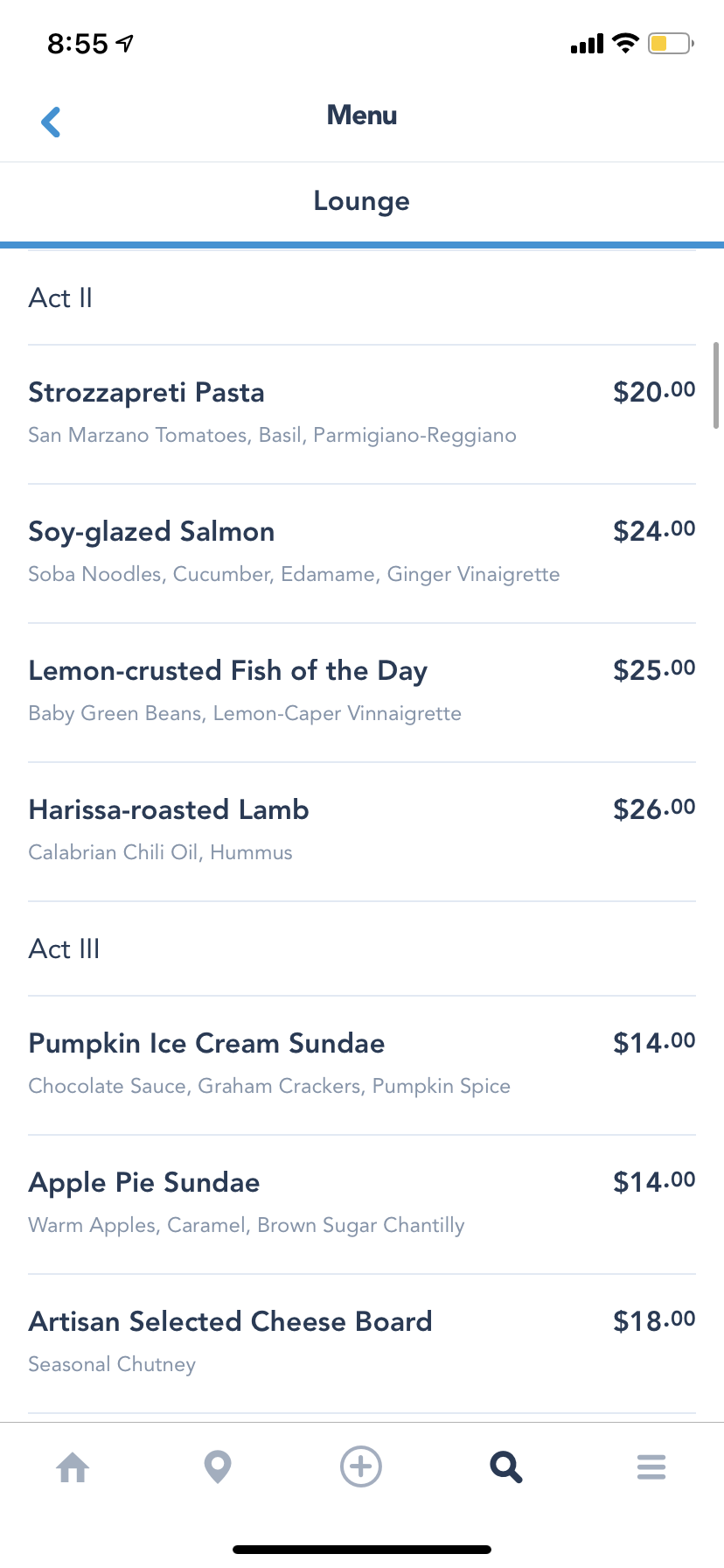This screenshot has height=1568, width=724.
Task: Select the search magnifier icon
Action: click(x=505, y=1466)
